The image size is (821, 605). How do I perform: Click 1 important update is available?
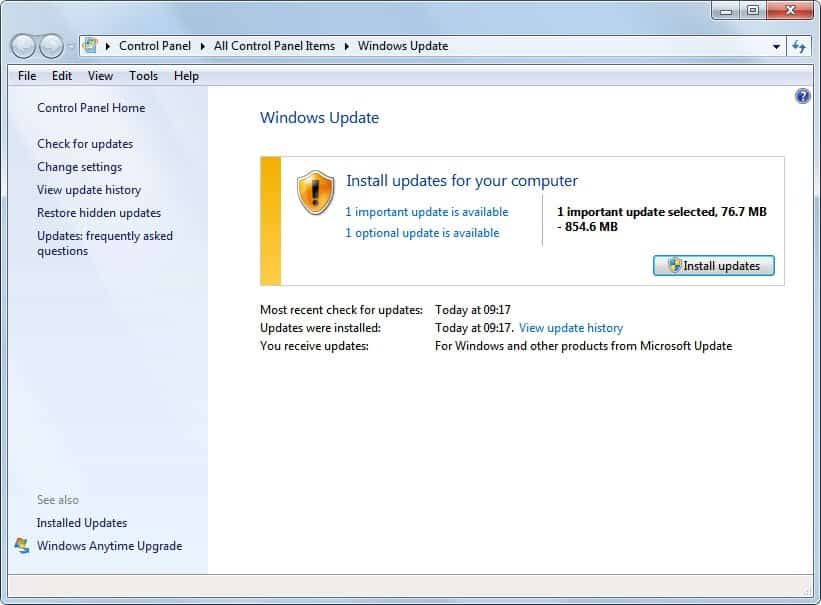click(x=427, y=212)
